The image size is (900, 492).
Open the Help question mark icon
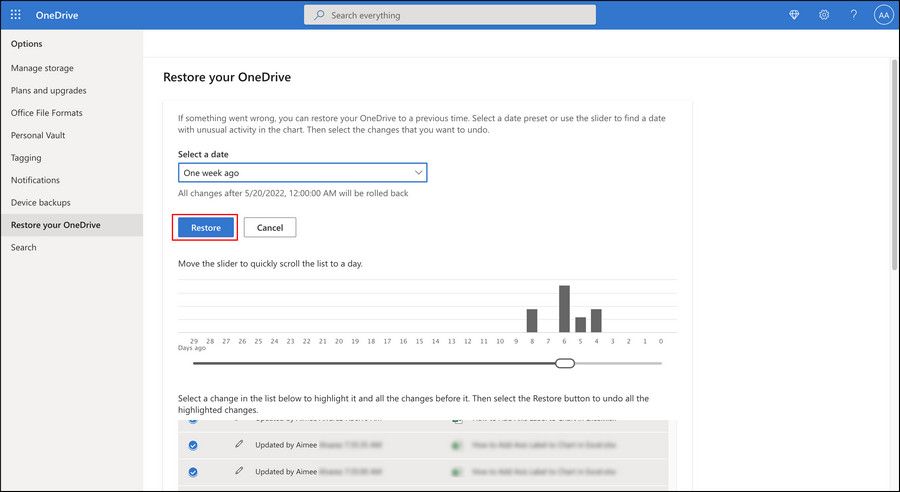[x=854, y=15]
